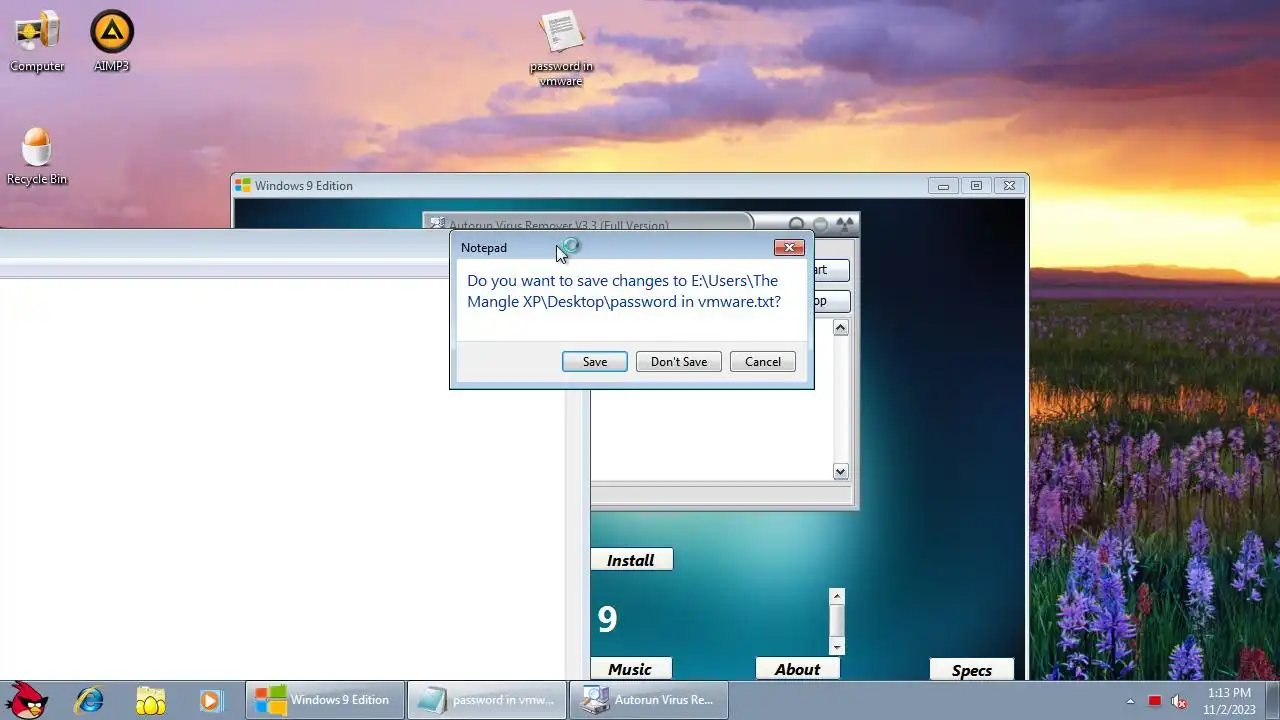Choose Don't Save in Notepad dialog
Screen dimensions: 1280x720
(679, 362)
